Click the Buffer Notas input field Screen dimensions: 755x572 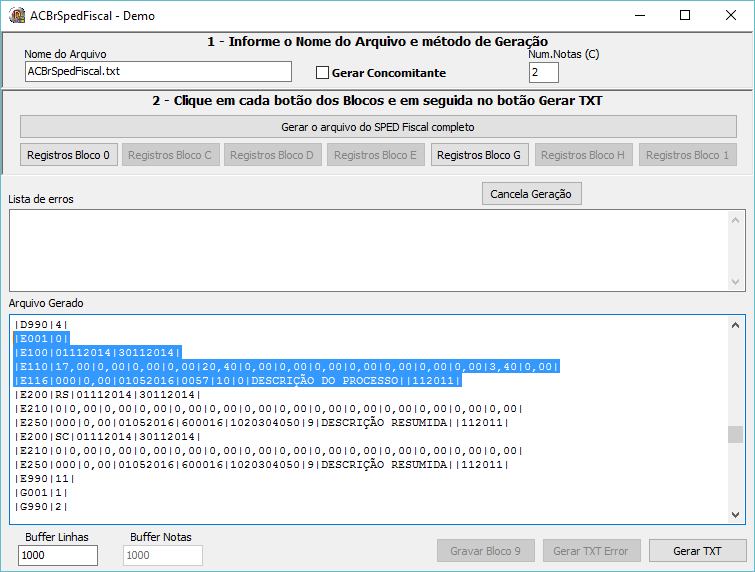point(163,555)
